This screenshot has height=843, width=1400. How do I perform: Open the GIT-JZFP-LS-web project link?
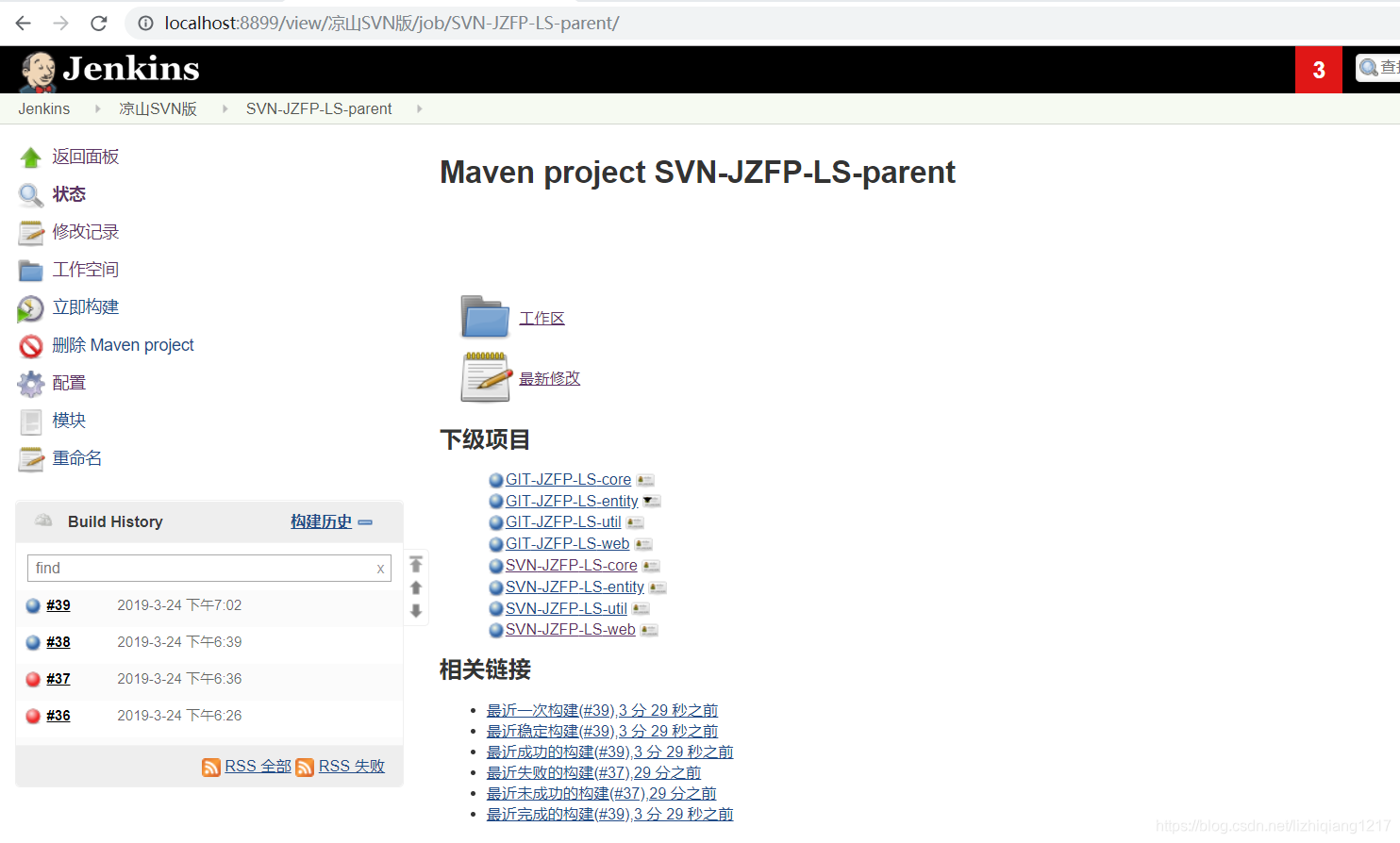point(567,543)
